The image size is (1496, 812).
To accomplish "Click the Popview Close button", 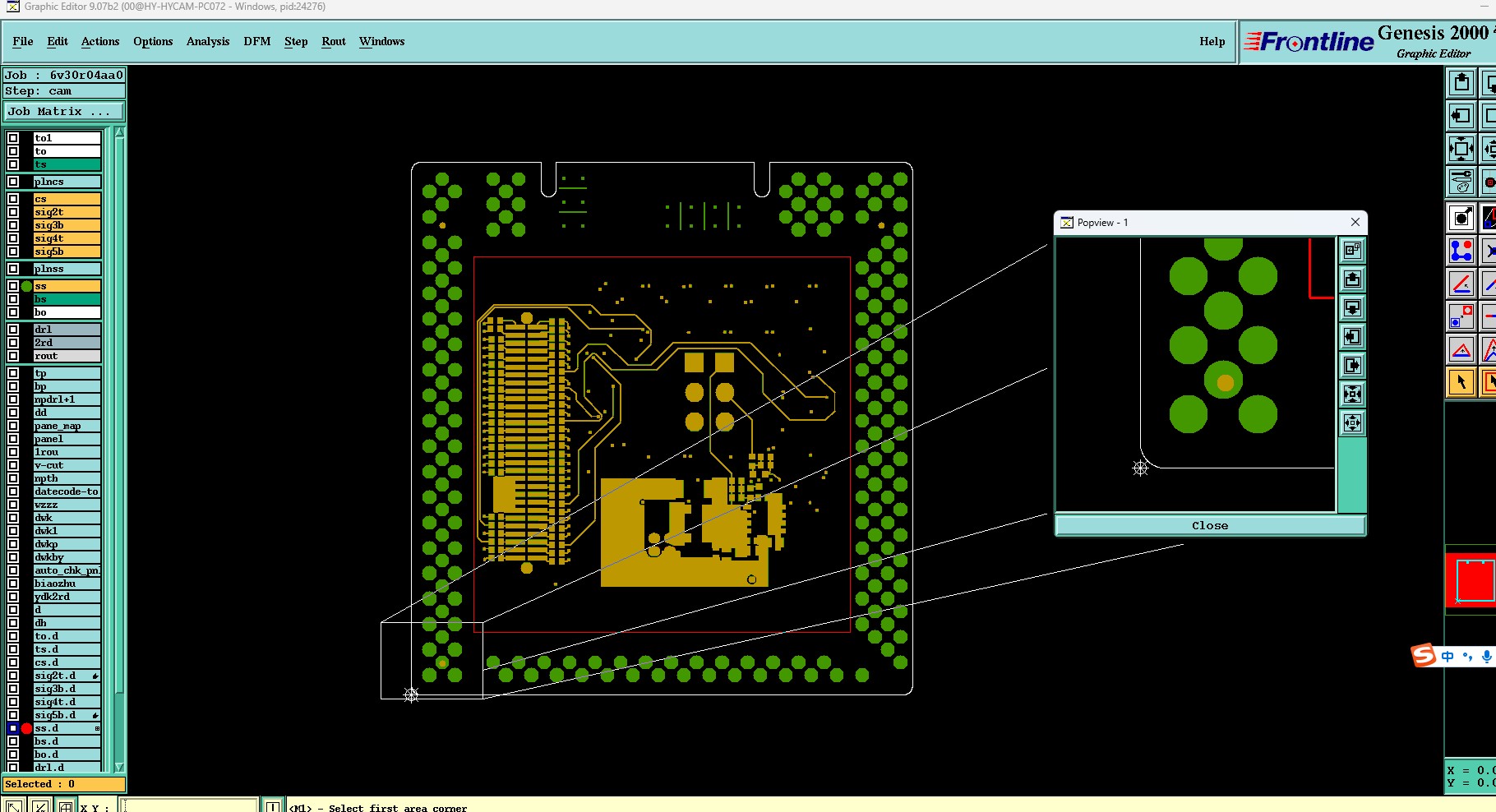I will pos(1210,525).
